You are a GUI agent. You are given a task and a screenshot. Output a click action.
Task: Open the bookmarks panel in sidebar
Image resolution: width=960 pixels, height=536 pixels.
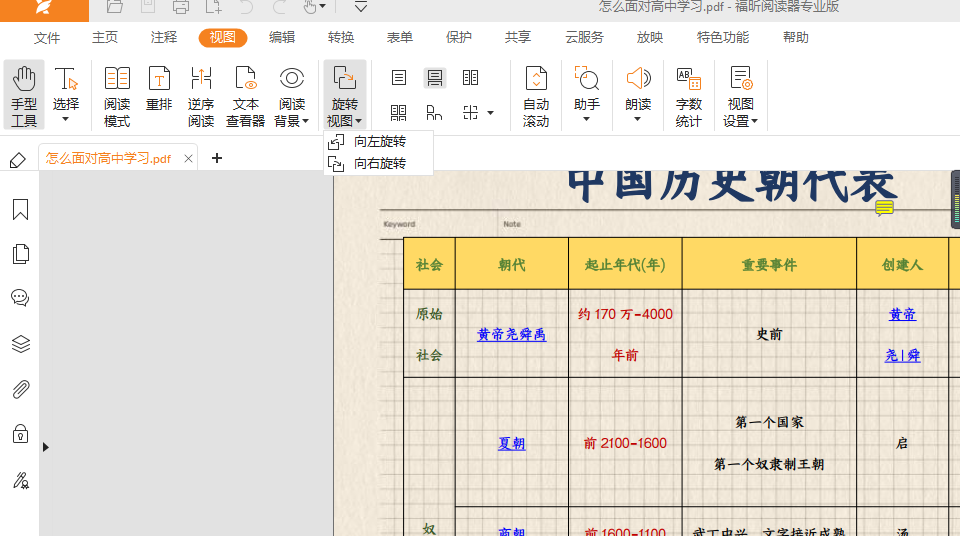point(20,210)
